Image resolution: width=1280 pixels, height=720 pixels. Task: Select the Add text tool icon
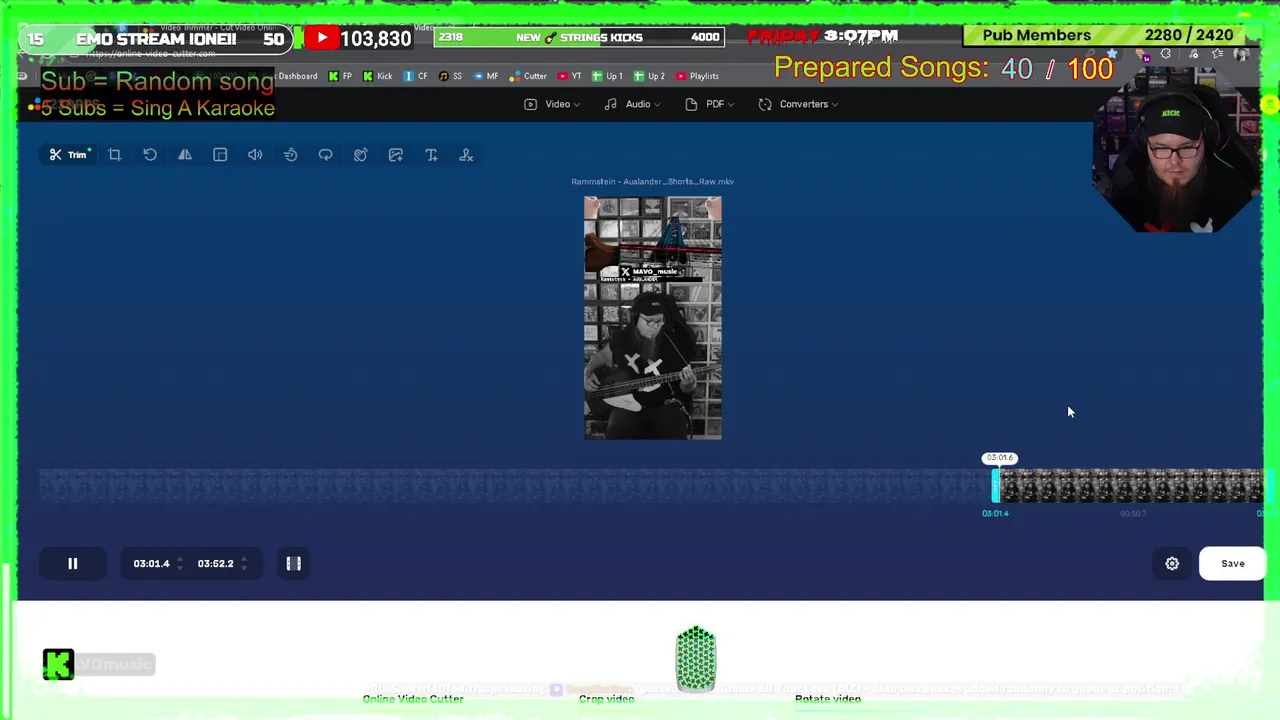(x=431, y=155)
